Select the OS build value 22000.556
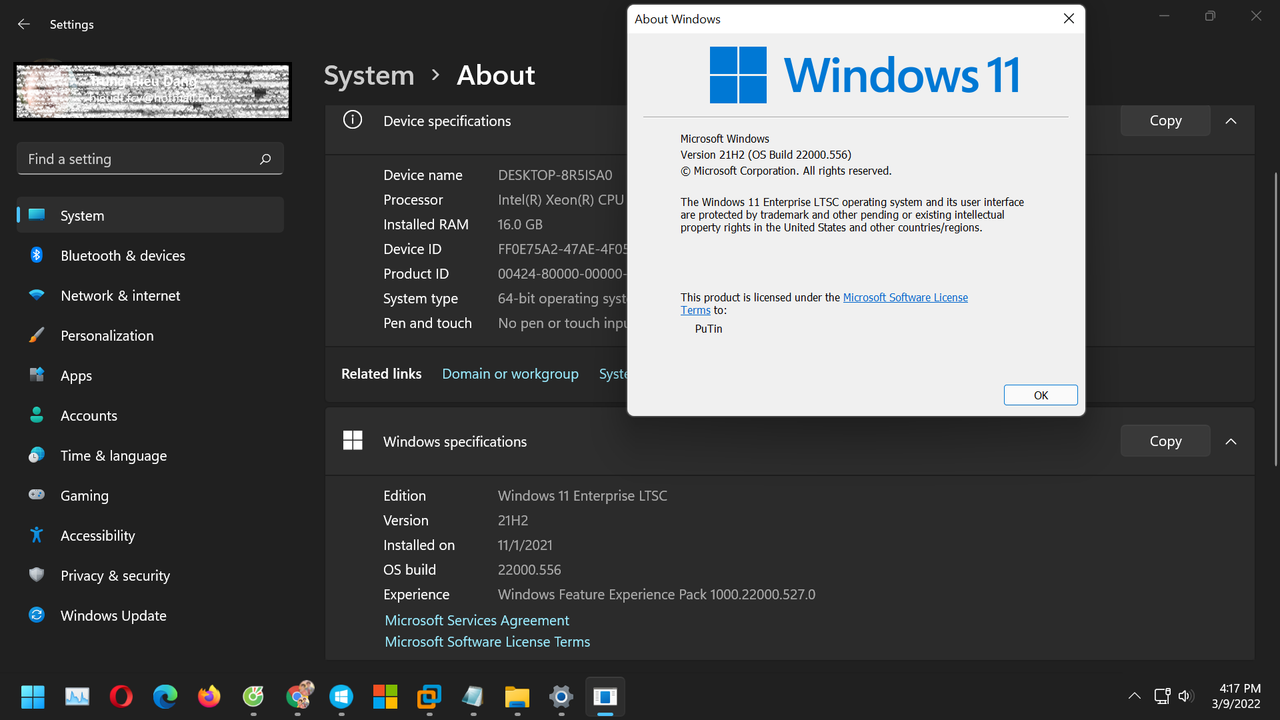This screenshot has height=720, width=1280. (x=529, y=570)
